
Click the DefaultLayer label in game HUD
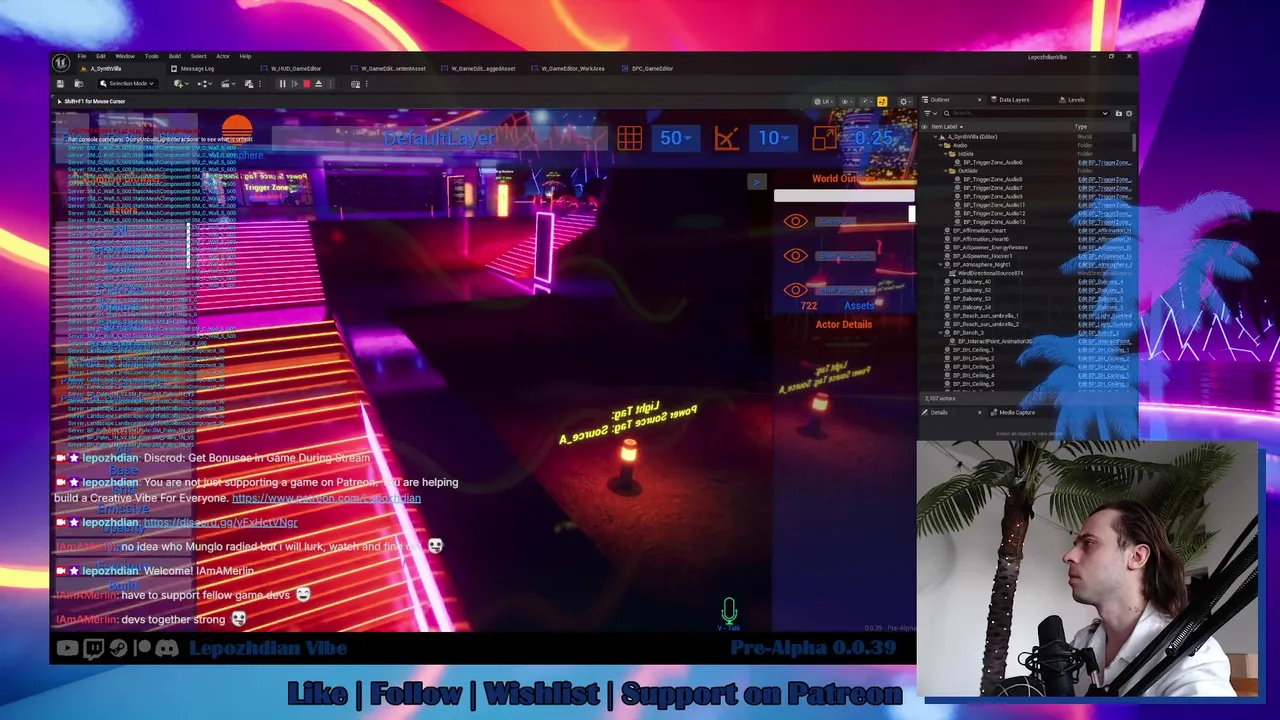pos(440,138)
